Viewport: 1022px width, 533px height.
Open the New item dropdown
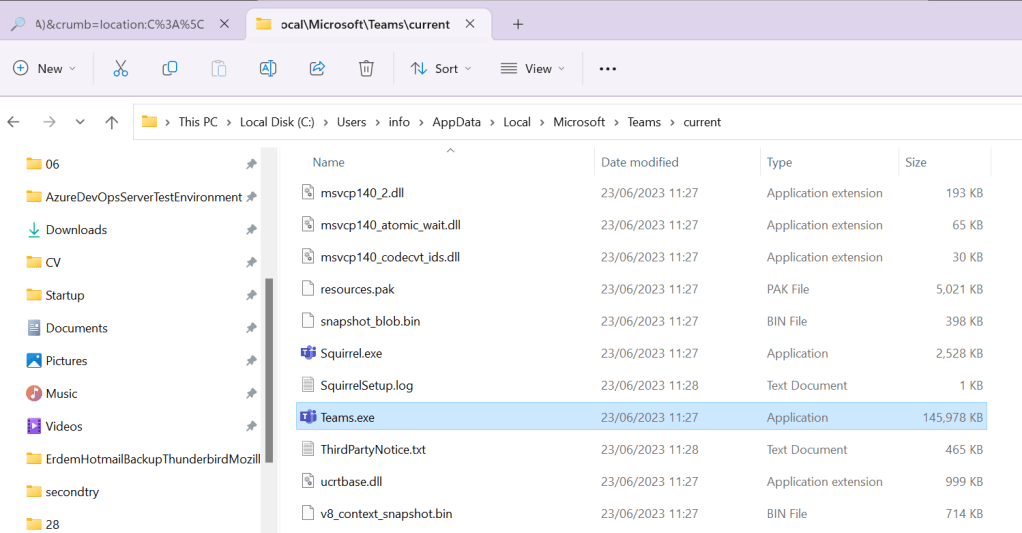tap(44, 68)
